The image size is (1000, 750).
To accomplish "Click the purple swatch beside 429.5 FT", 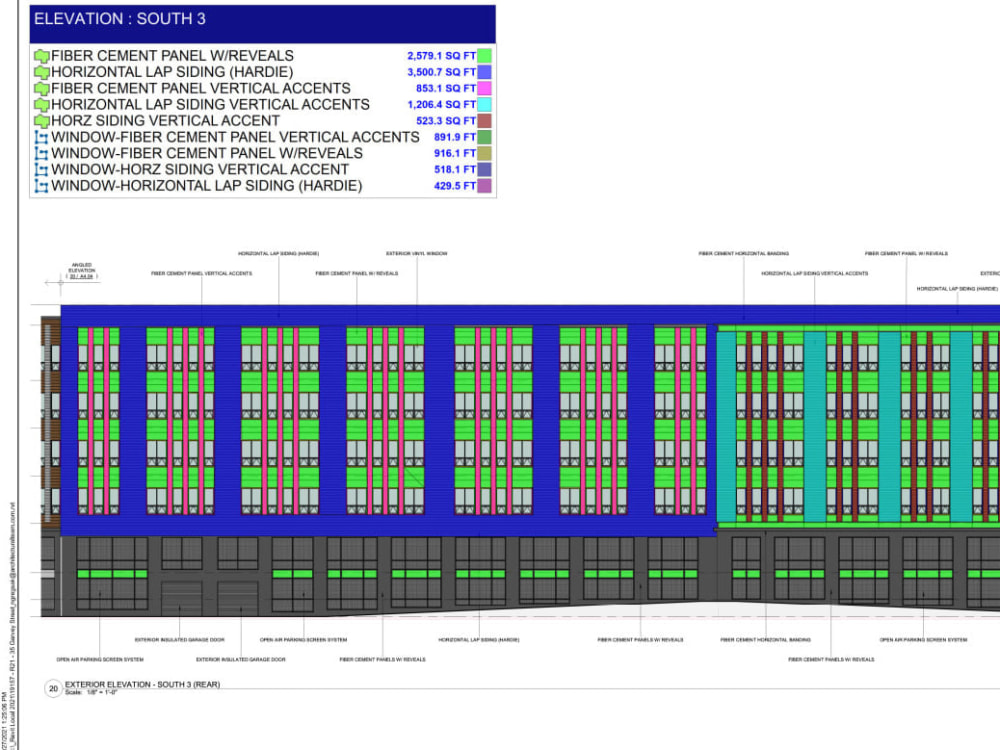I will point(484,186).
